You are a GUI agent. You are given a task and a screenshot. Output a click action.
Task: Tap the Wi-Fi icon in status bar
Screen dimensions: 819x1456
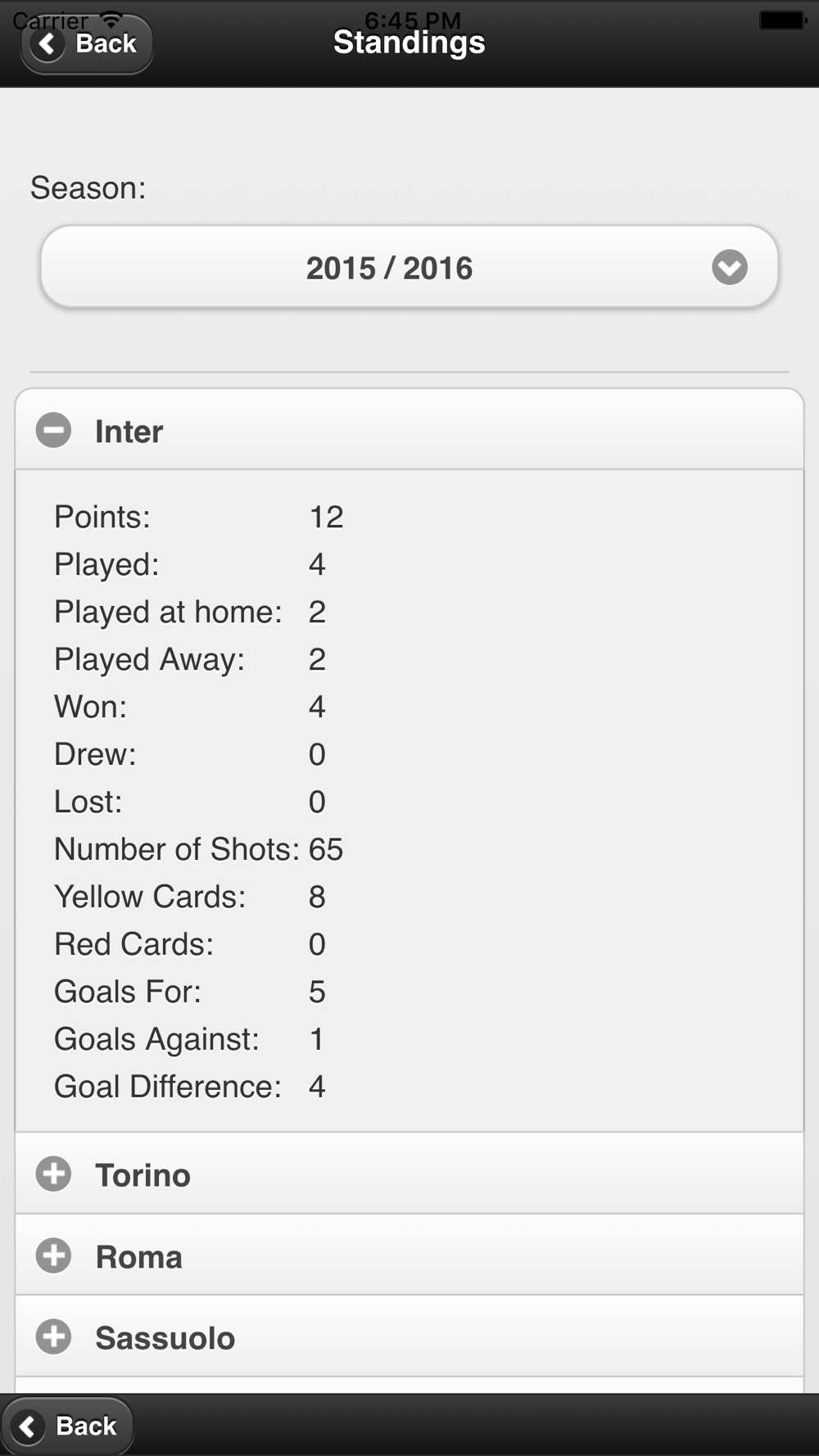[x=111, y=19]
